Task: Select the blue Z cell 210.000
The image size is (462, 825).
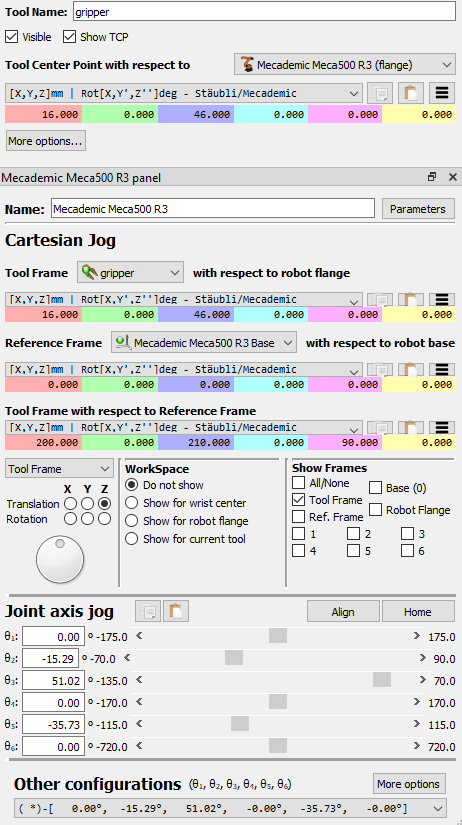Action: (196, 443)
